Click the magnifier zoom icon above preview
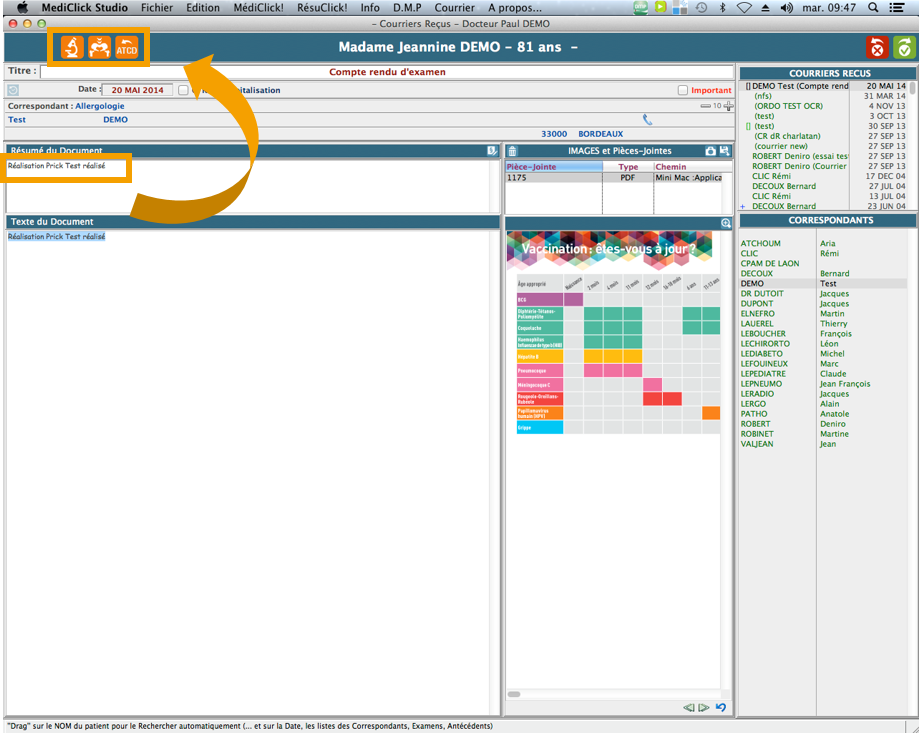 point(726,223)
